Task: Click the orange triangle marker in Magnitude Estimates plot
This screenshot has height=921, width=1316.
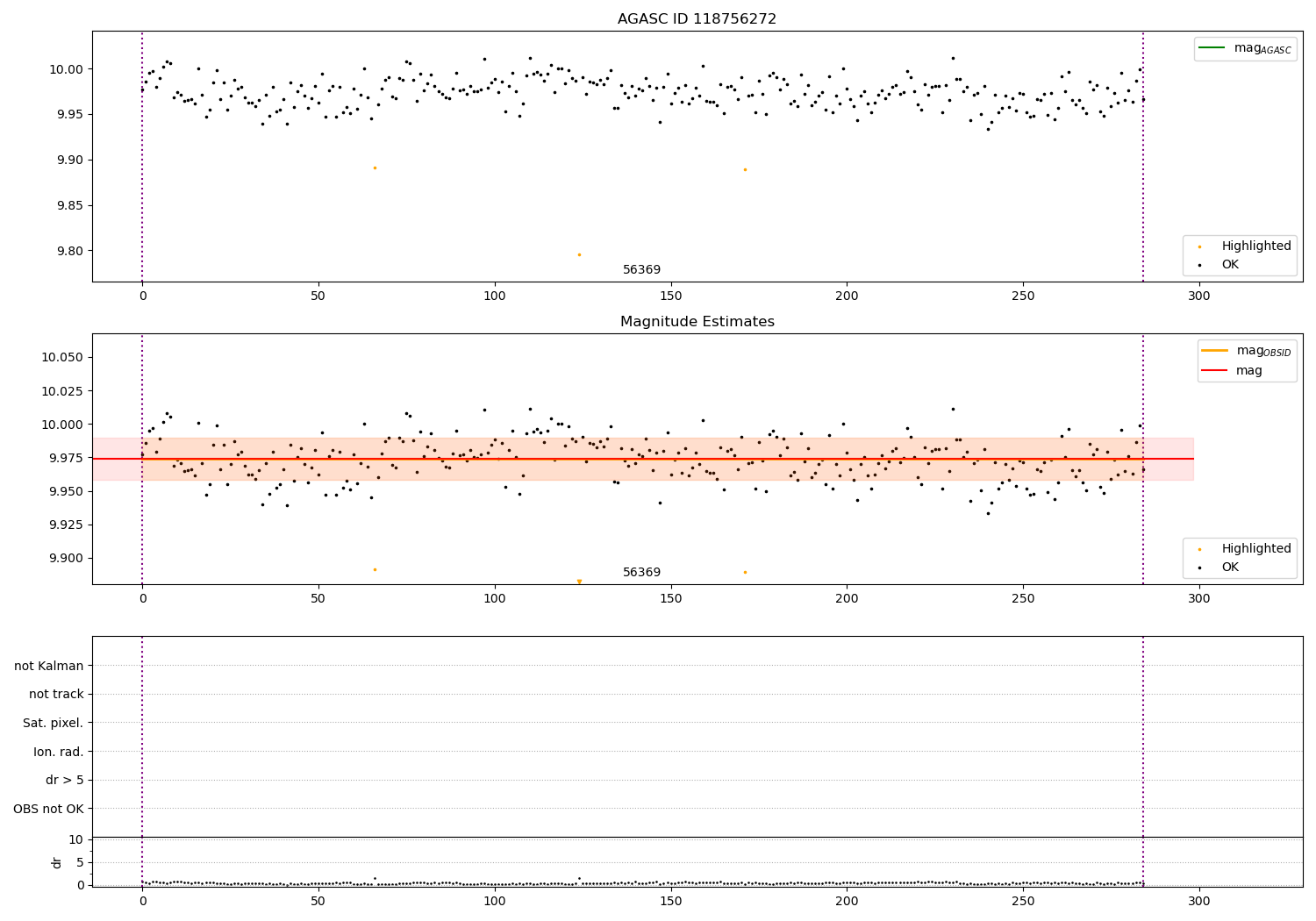Action: (579, 582)
